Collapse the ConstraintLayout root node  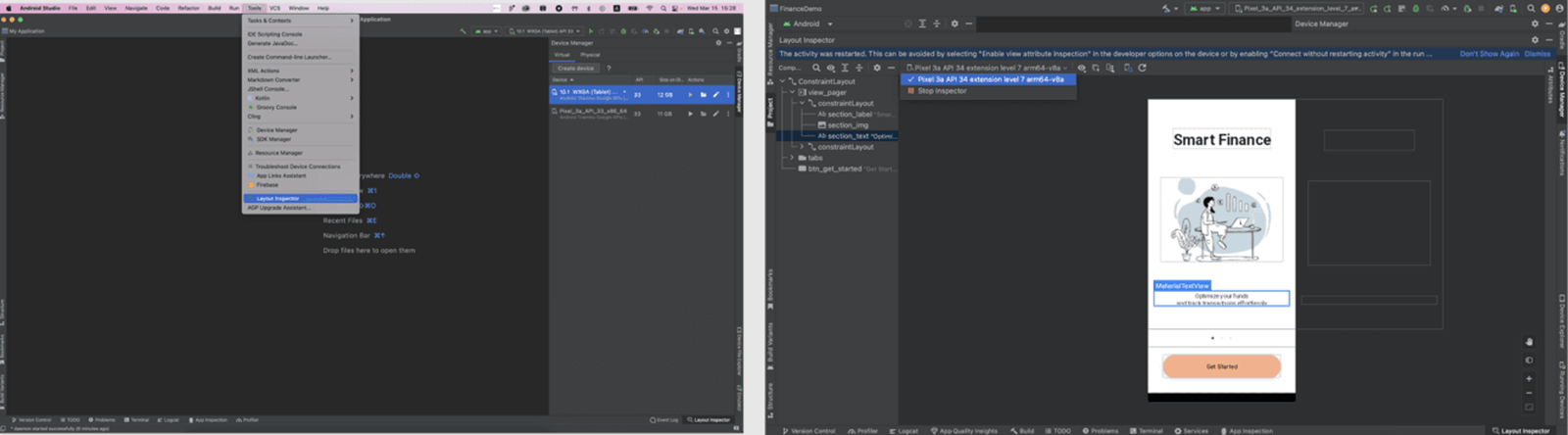(783, 81)
